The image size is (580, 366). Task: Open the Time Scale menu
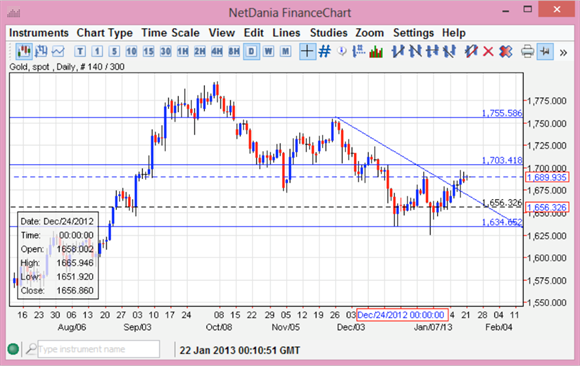[171, 33]
